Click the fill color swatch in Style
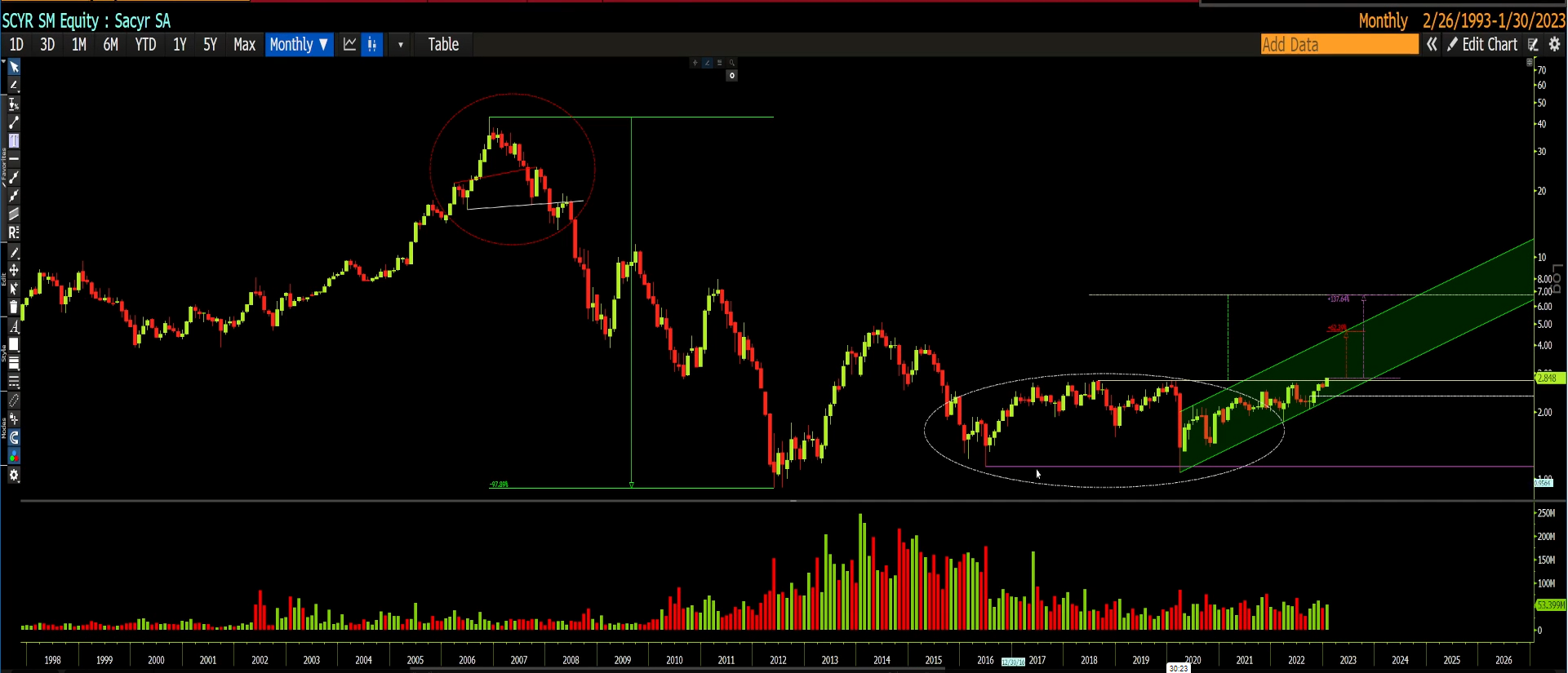Screen dimensions: 1568x673 point(14,345)
